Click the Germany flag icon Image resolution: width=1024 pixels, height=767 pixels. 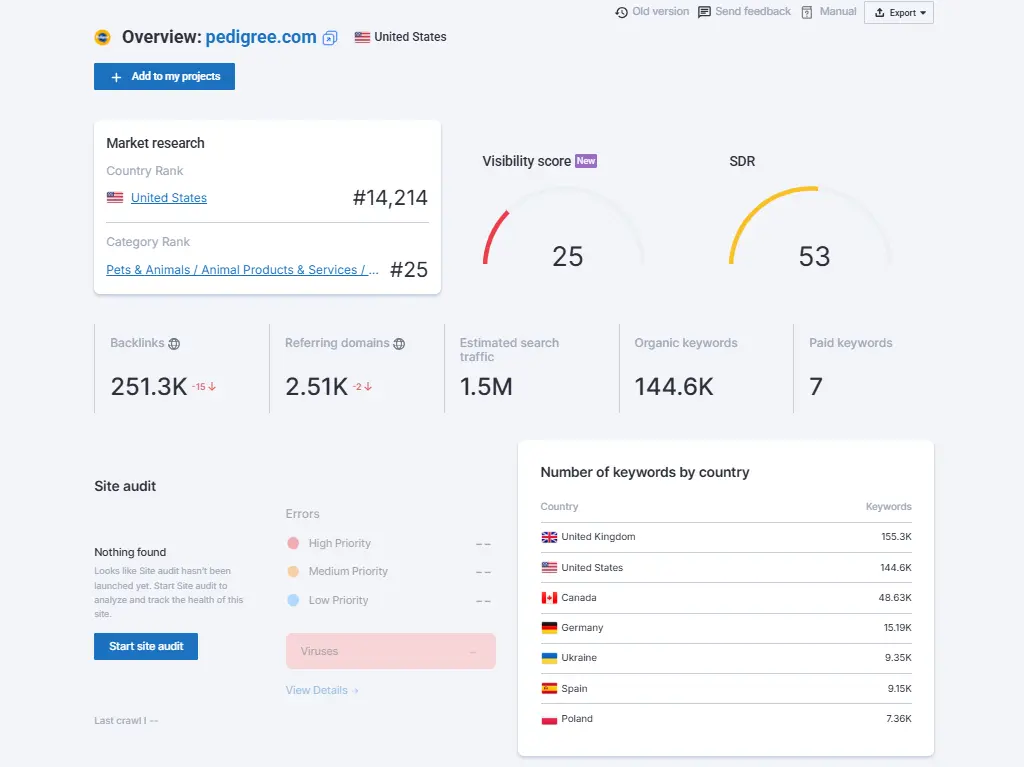[549, 628]
